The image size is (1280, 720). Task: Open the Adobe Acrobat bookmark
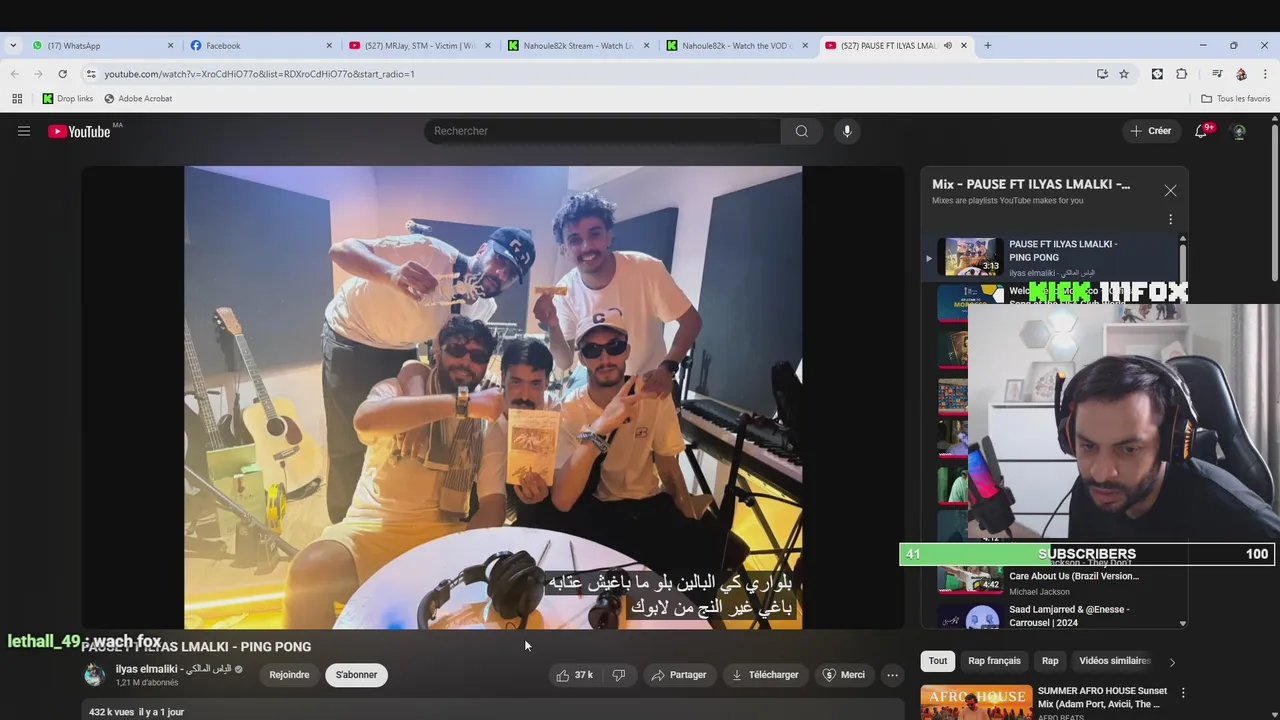(x=138, y=99)
